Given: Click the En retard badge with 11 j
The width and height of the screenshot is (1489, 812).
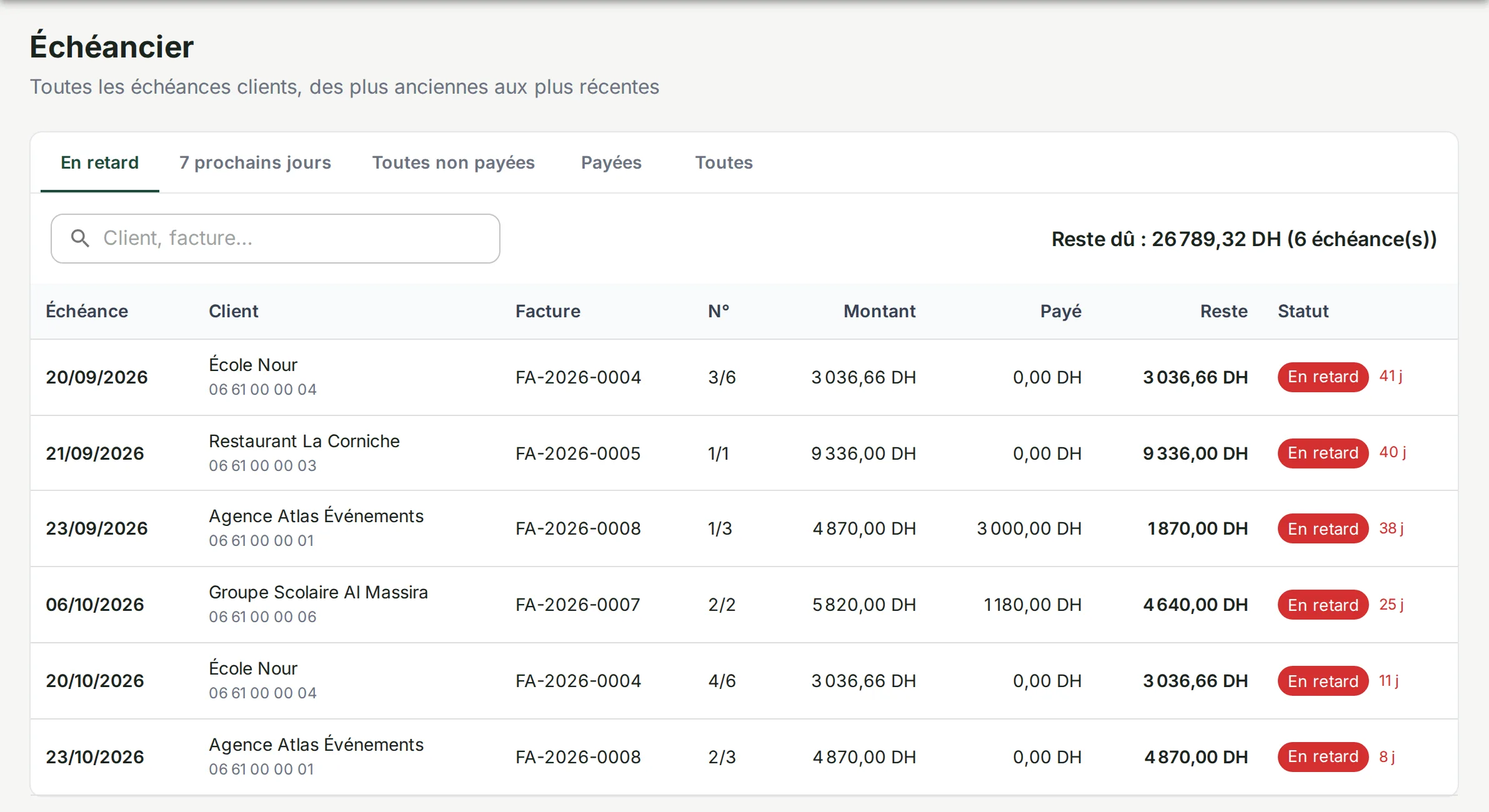Looking at the screenshot, I should click(1323, 681).
